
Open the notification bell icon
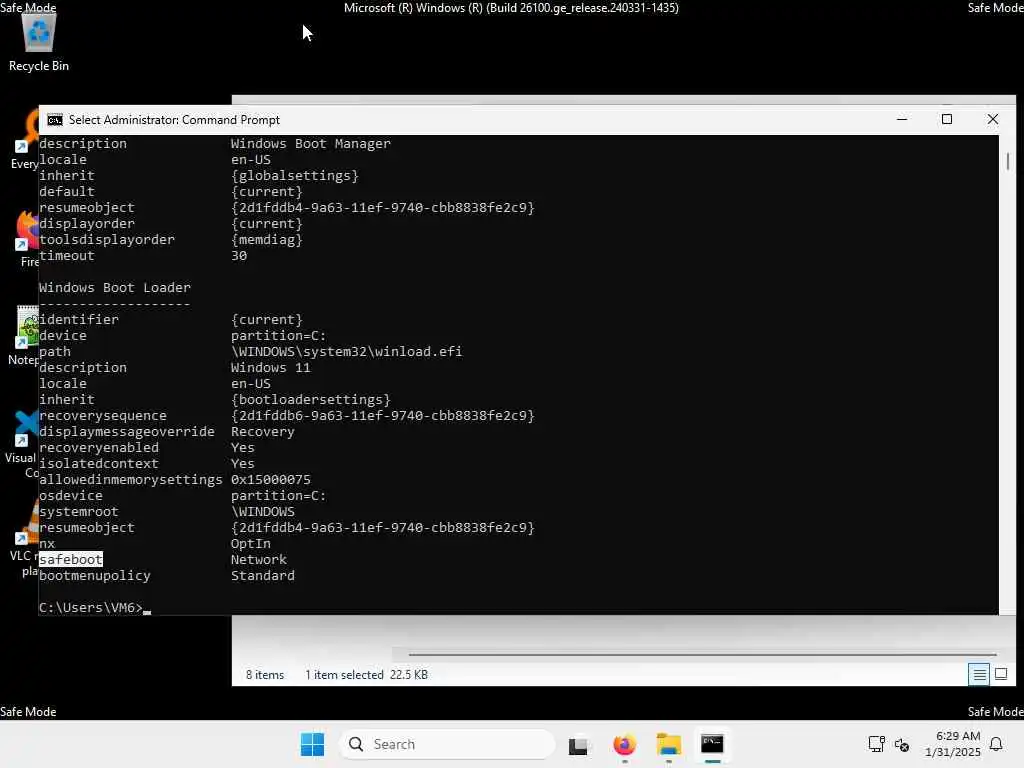(x=996, y=744)
